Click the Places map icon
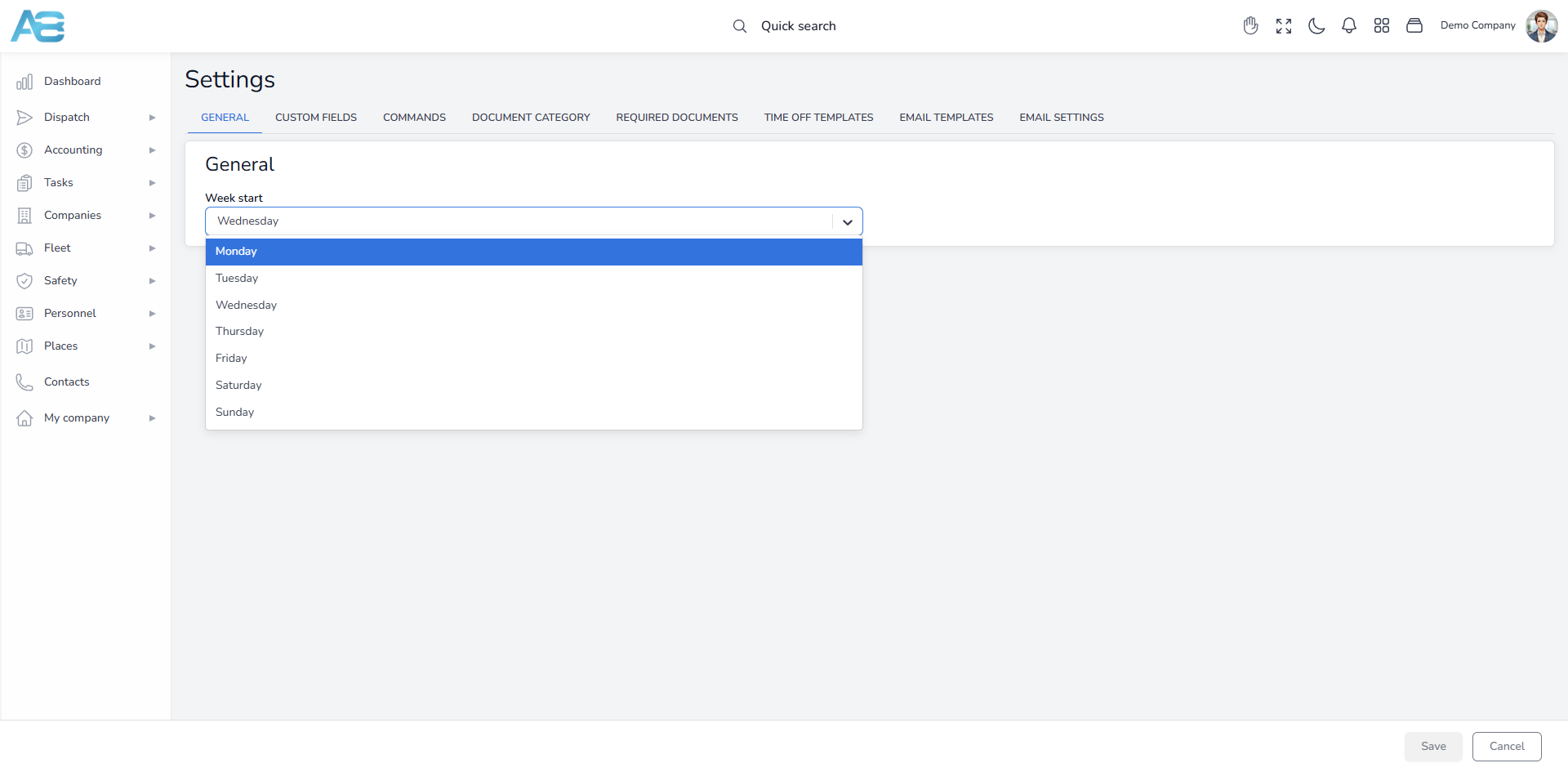Image resolution: width=1568 pixels, height=772 pixels. click(x=24, y=346)
